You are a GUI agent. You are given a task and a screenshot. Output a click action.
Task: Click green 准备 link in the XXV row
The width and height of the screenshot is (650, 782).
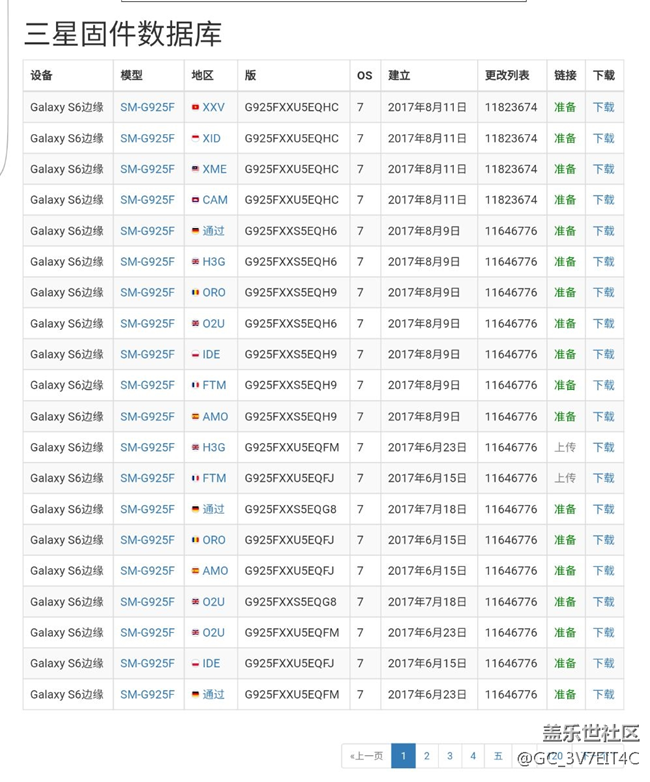(x=565, y=107)
